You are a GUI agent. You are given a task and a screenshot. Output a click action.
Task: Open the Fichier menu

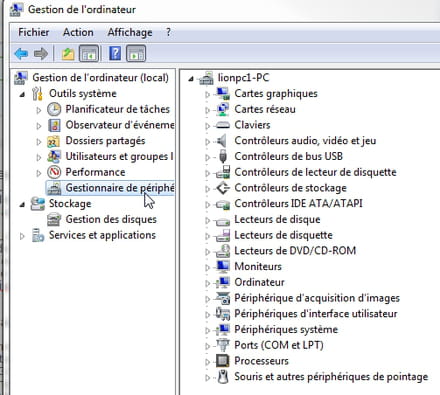coord(34,32)
